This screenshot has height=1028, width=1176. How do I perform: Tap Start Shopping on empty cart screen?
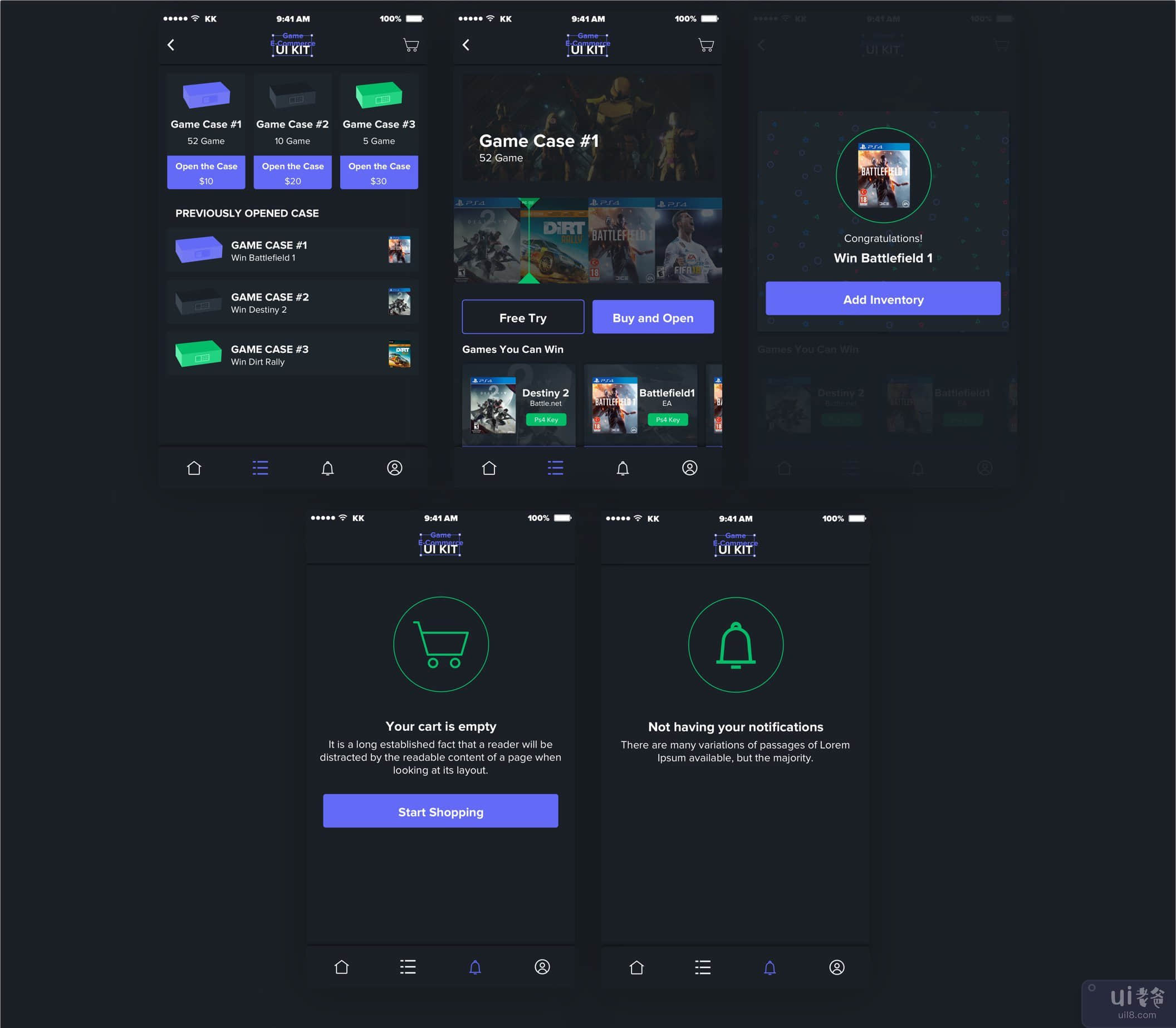pos(441,810)
